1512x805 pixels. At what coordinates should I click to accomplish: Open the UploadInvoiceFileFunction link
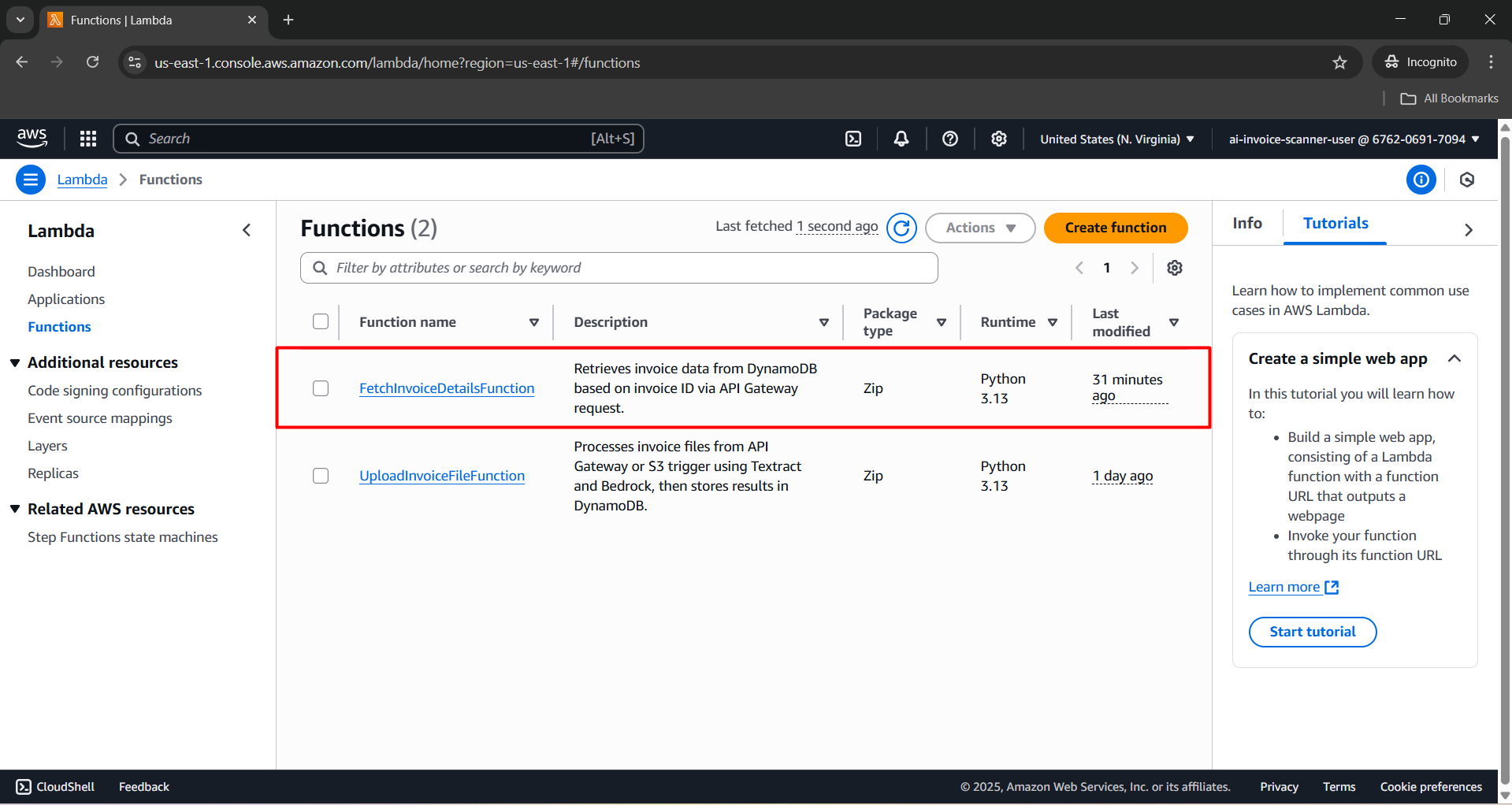442,476
